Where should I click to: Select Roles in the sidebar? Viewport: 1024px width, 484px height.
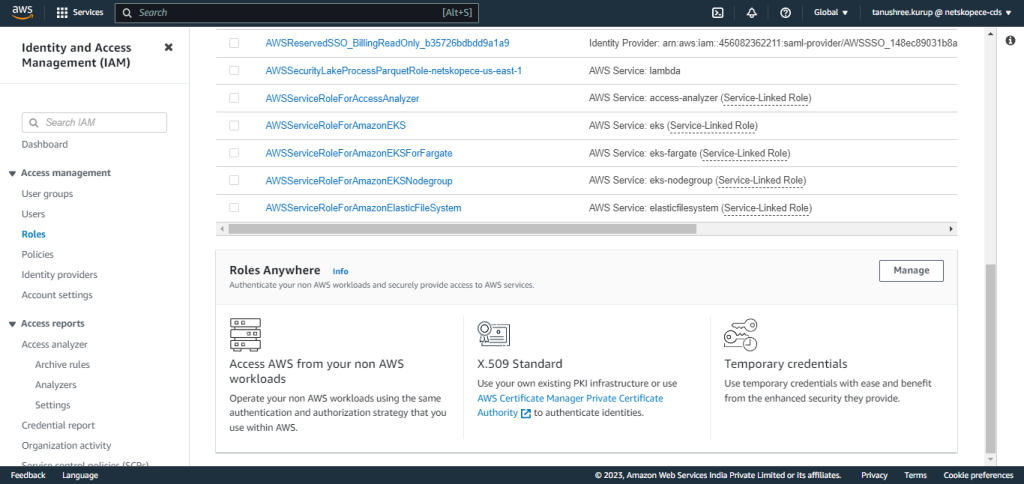(33, 234)
